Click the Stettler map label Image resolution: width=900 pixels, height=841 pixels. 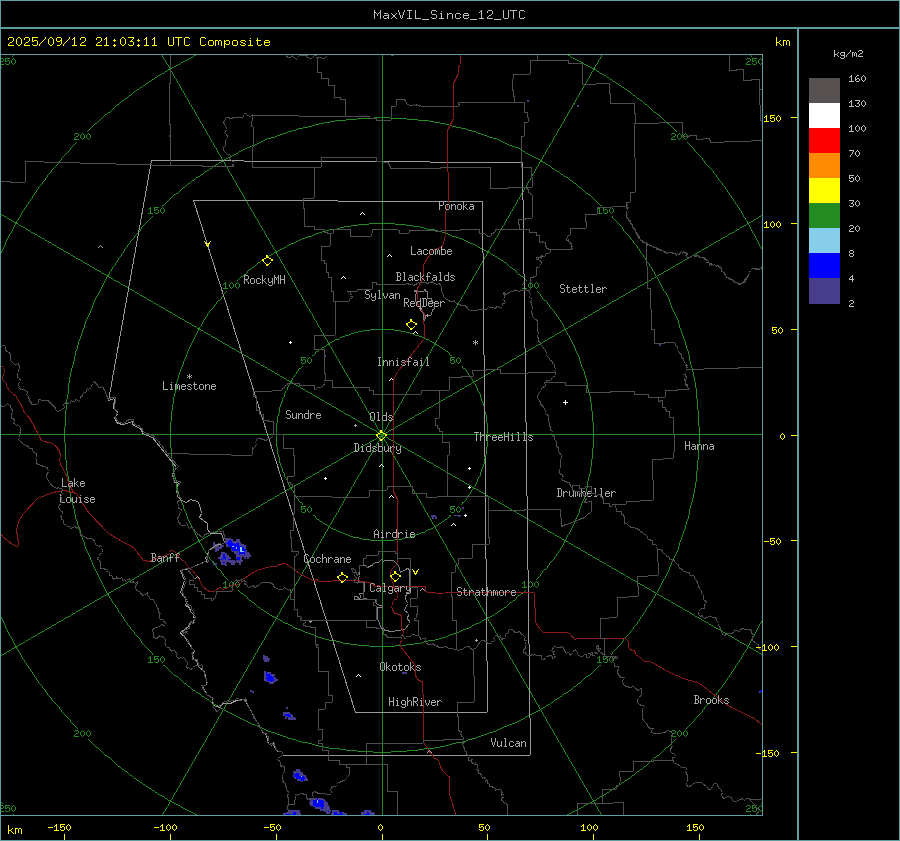(x=583, y=289)
